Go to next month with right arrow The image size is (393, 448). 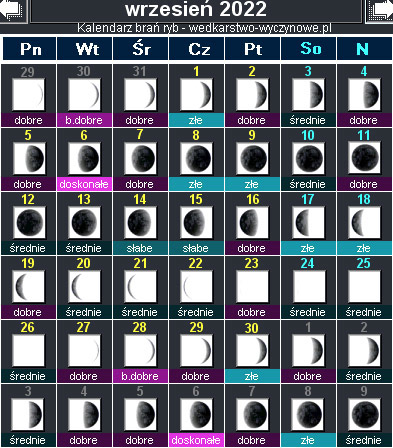coord(380,11)
